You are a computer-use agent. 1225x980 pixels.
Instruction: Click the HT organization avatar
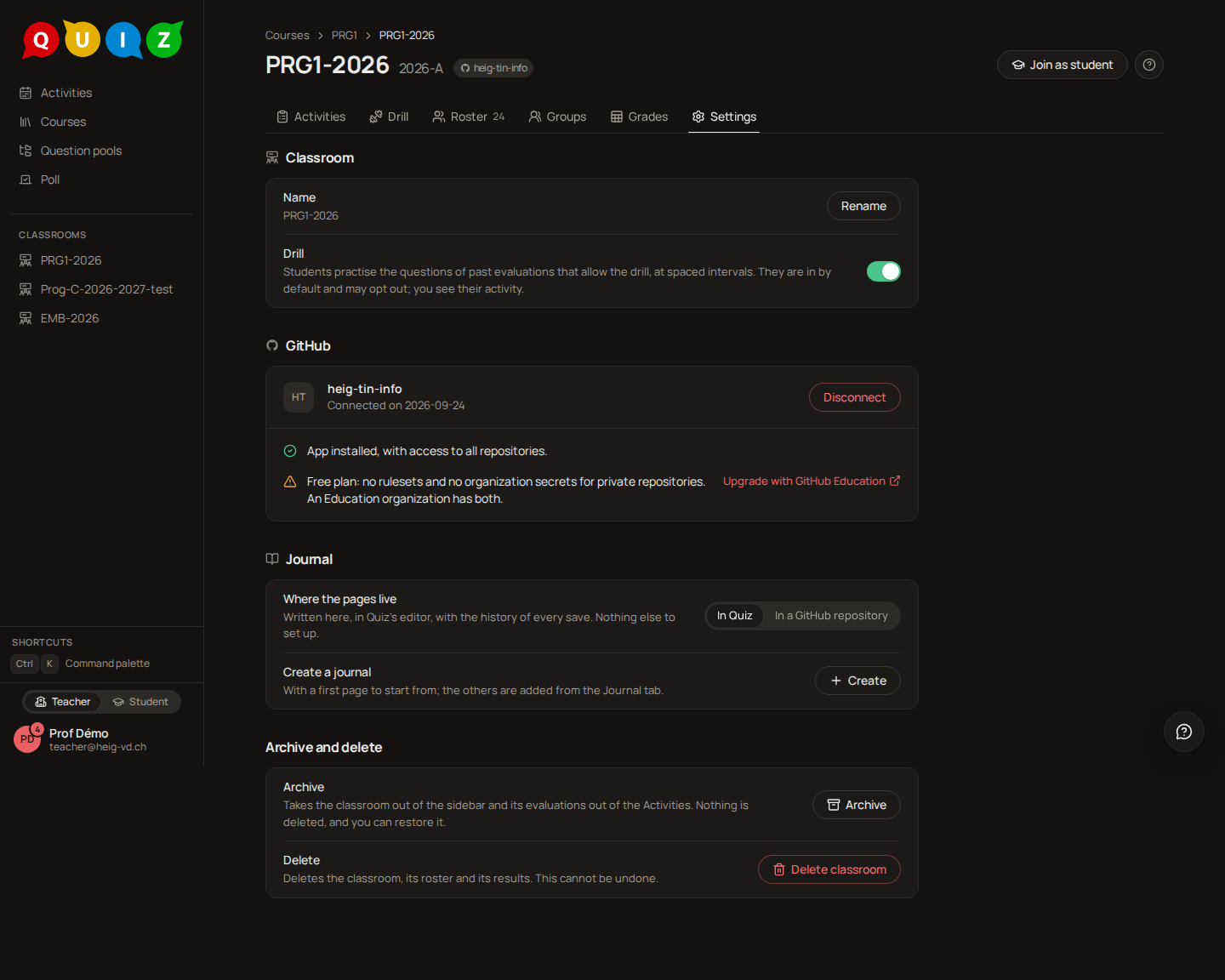click(x=299, y=397)
